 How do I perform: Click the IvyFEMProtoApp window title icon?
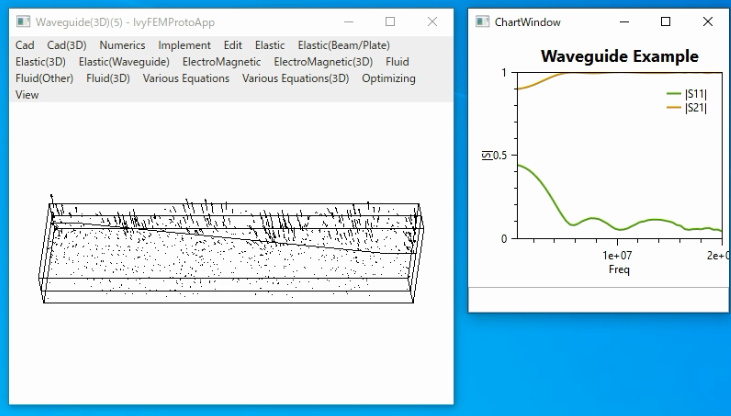coord(23,22)
